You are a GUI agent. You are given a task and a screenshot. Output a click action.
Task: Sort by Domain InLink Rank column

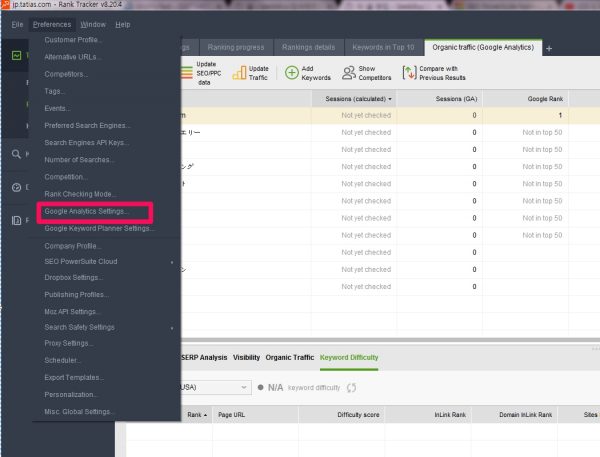(514, 415)
